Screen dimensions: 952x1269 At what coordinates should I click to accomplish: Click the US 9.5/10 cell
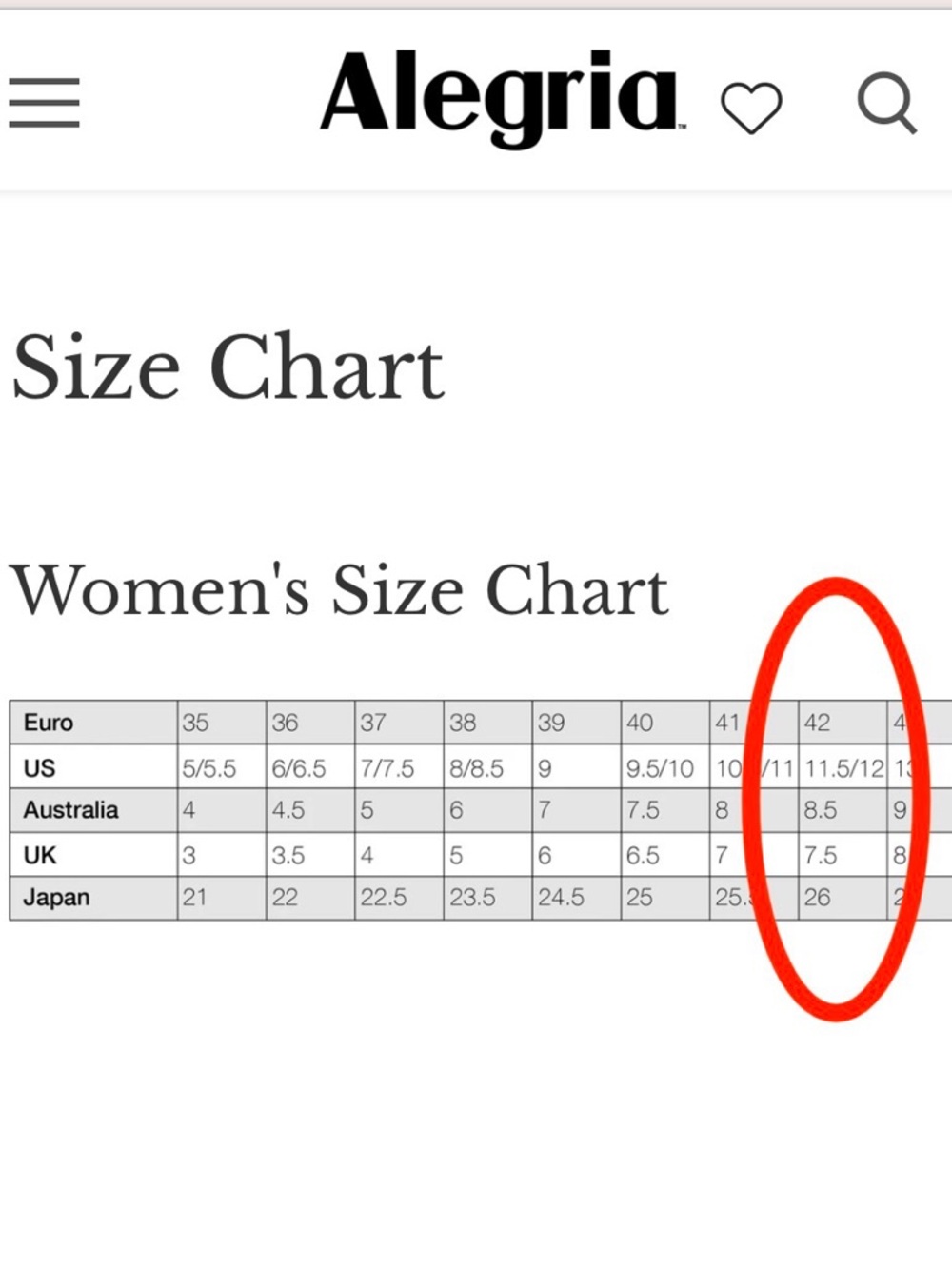pyautogui.click(x=665, y=766)
